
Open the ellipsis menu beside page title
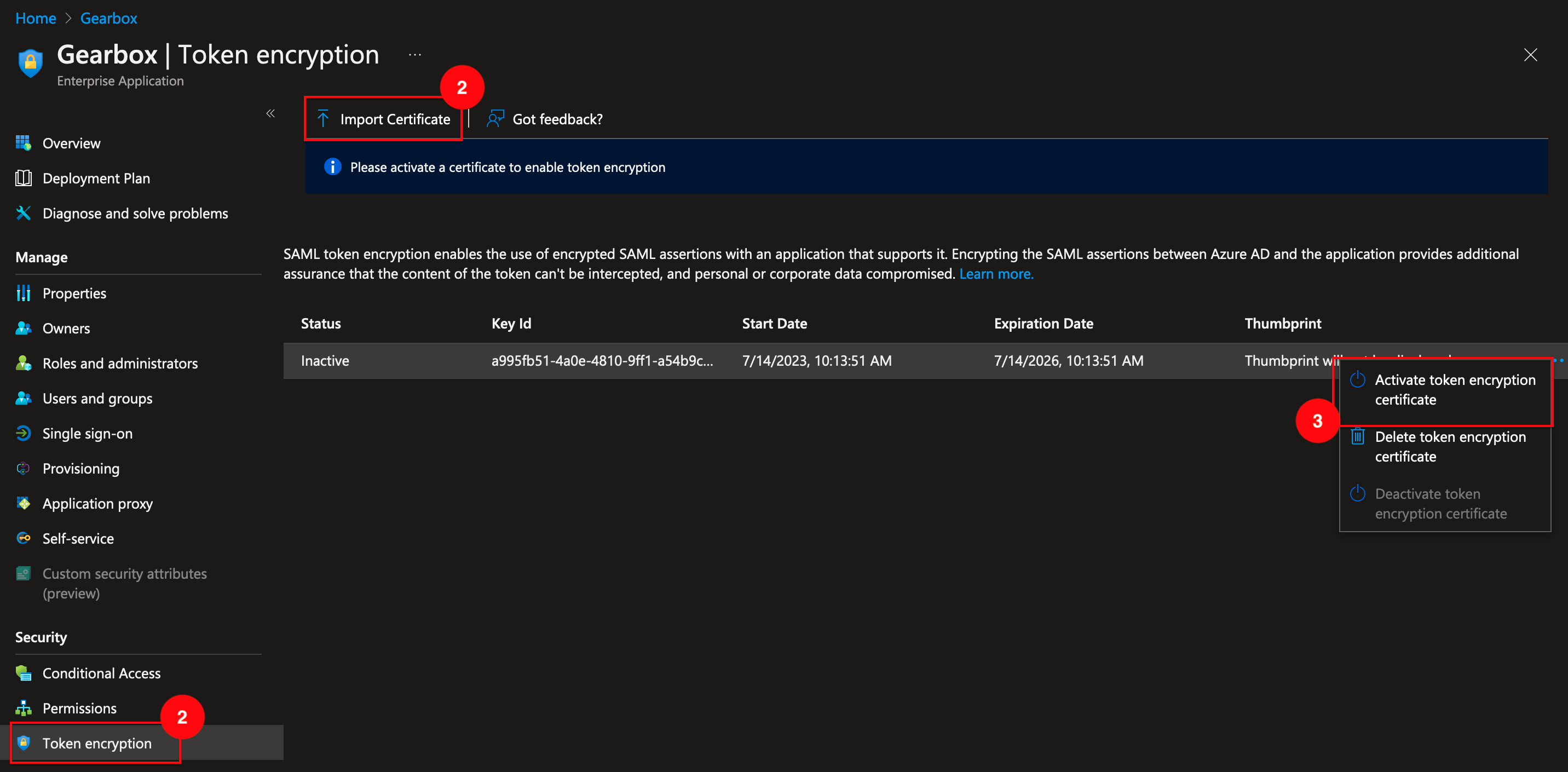tap(415, 55)
